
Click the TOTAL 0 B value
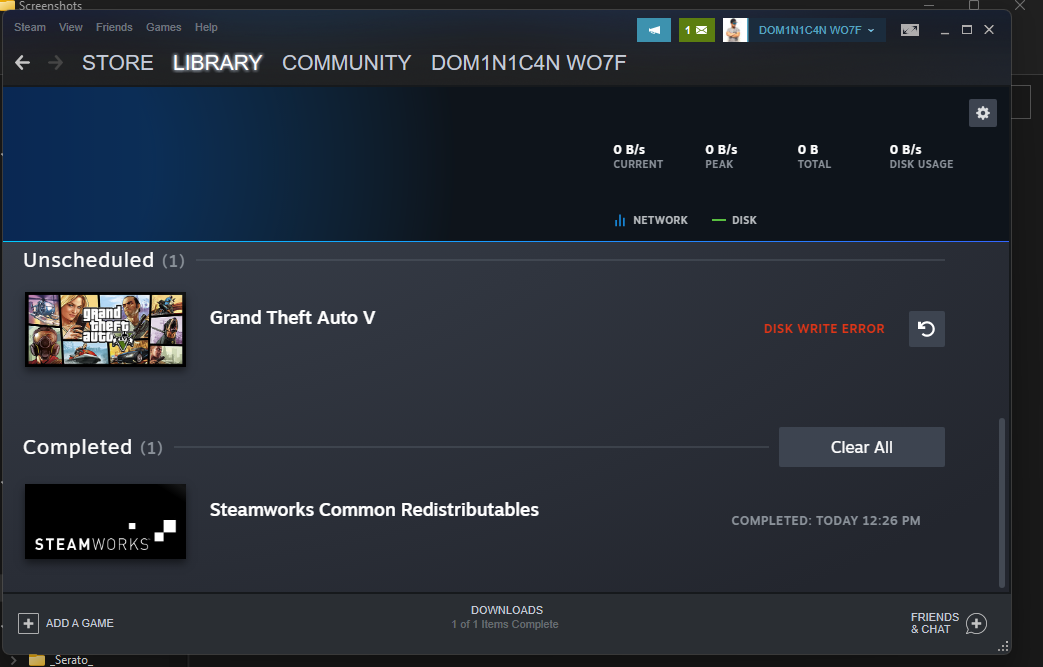pos(808,150)
